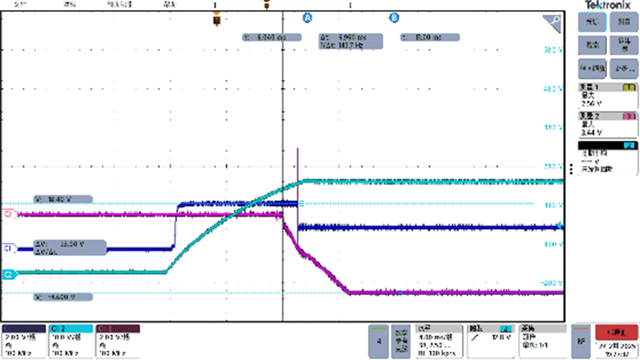The image size is (640, 360).
Task: Select the cyan C2 channel handle
Action: point(9,274)
